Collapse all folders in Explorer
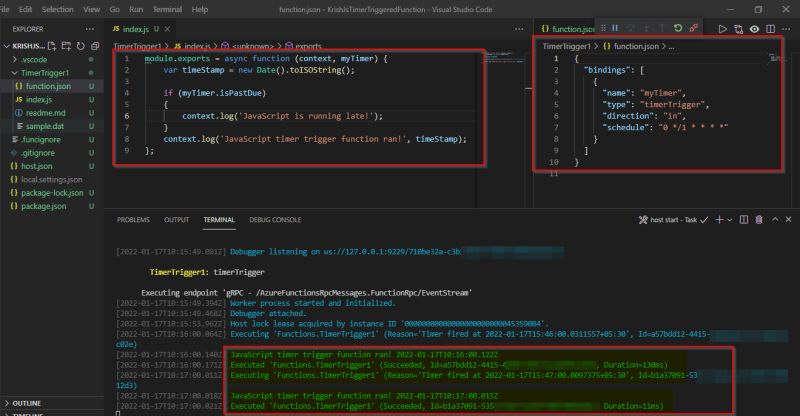This screenshot has width=800, height=416. [x=95, y=46]
